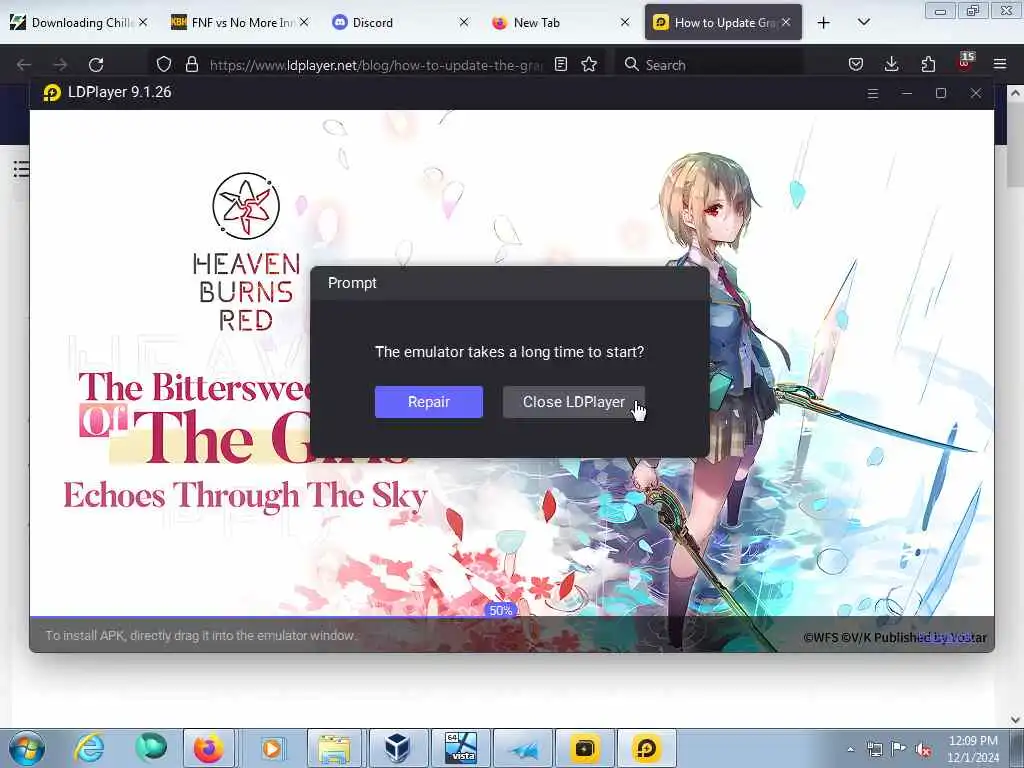Open the Vista 64 taskbar icon
Viewport: 1024px width, 768px height.
pos(460,748)
